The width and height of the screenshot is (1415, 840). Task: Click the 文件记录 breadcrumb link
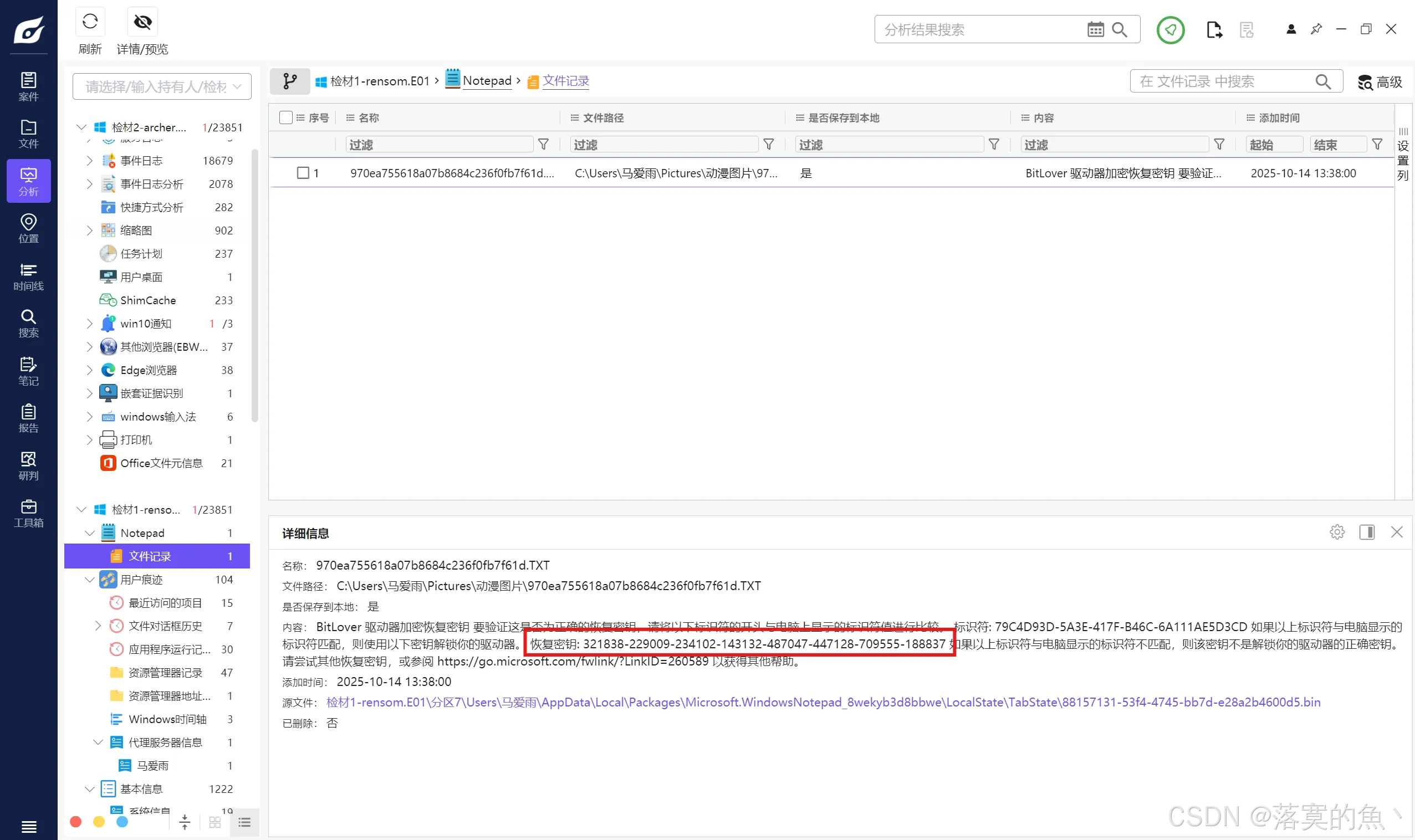[566, 81]
